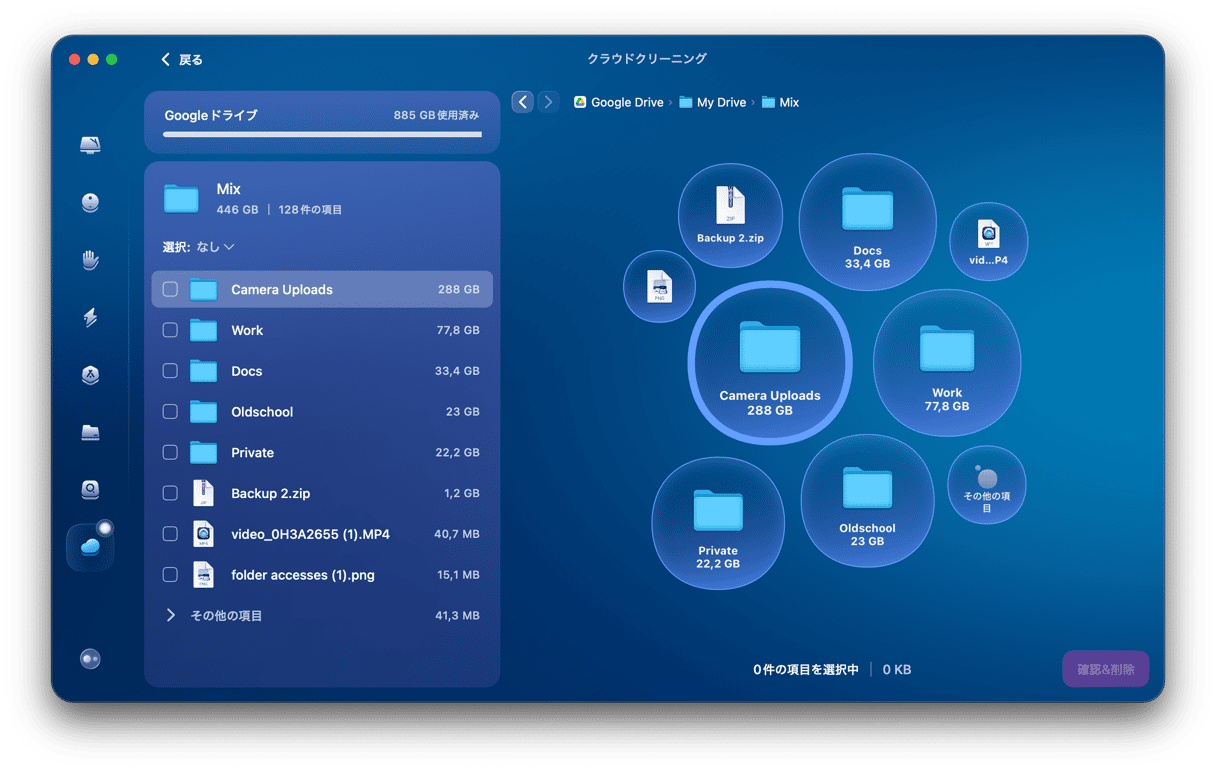1216x771 pixels.
Task: Open My Clutter folder icon in sidebar
Action: 90,432
